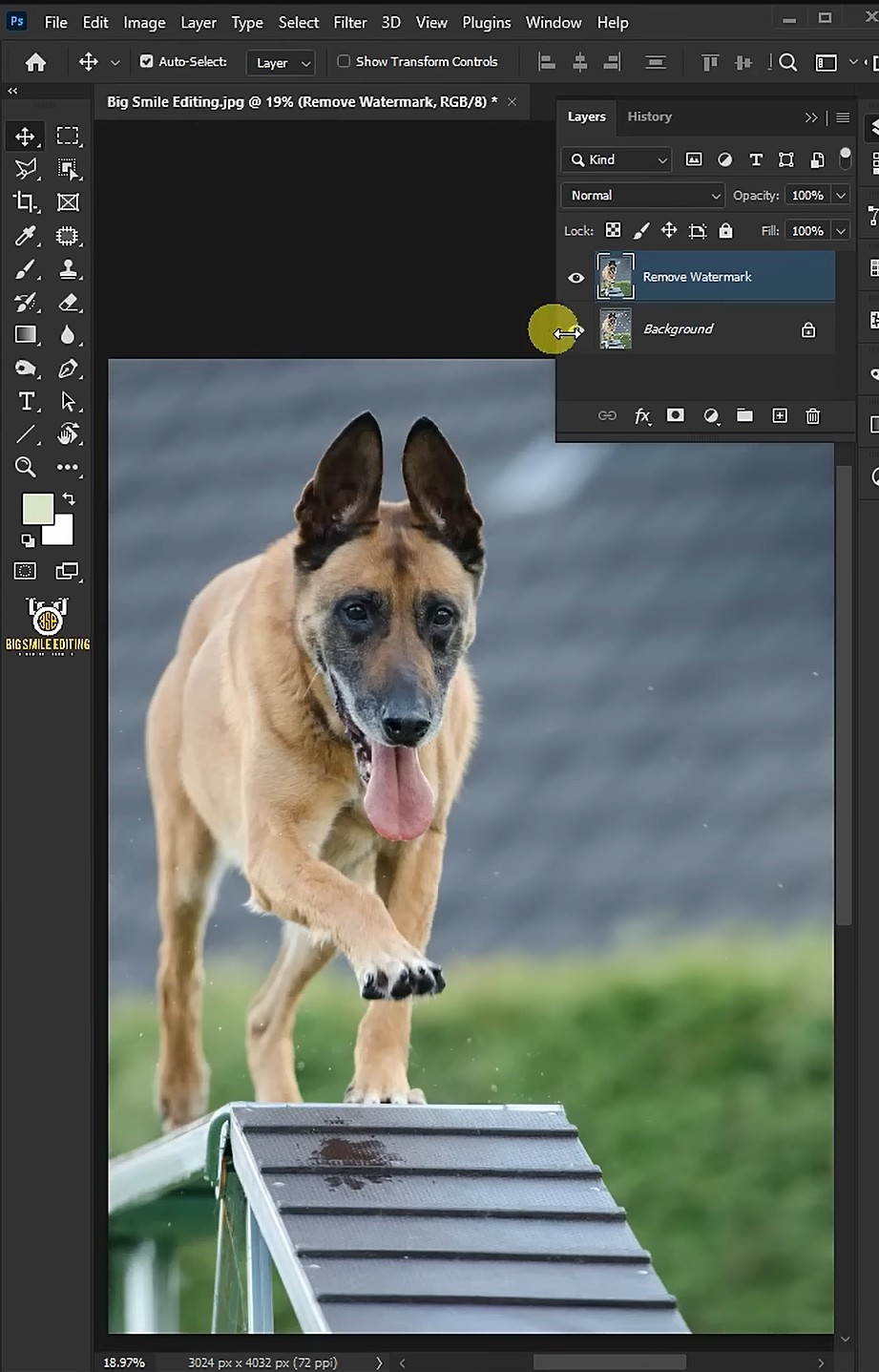Select the Gradient tool
Viewport: 879px width, 1372px height.
(x=26, y=335)
